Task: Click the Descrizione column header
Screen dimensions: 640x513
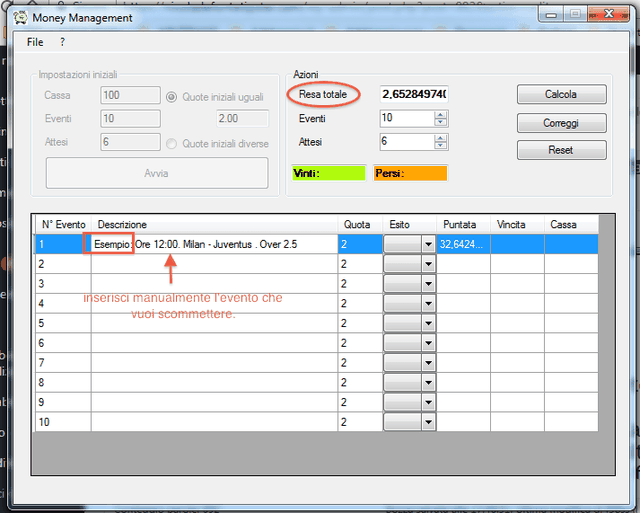Action: point(215,224)
